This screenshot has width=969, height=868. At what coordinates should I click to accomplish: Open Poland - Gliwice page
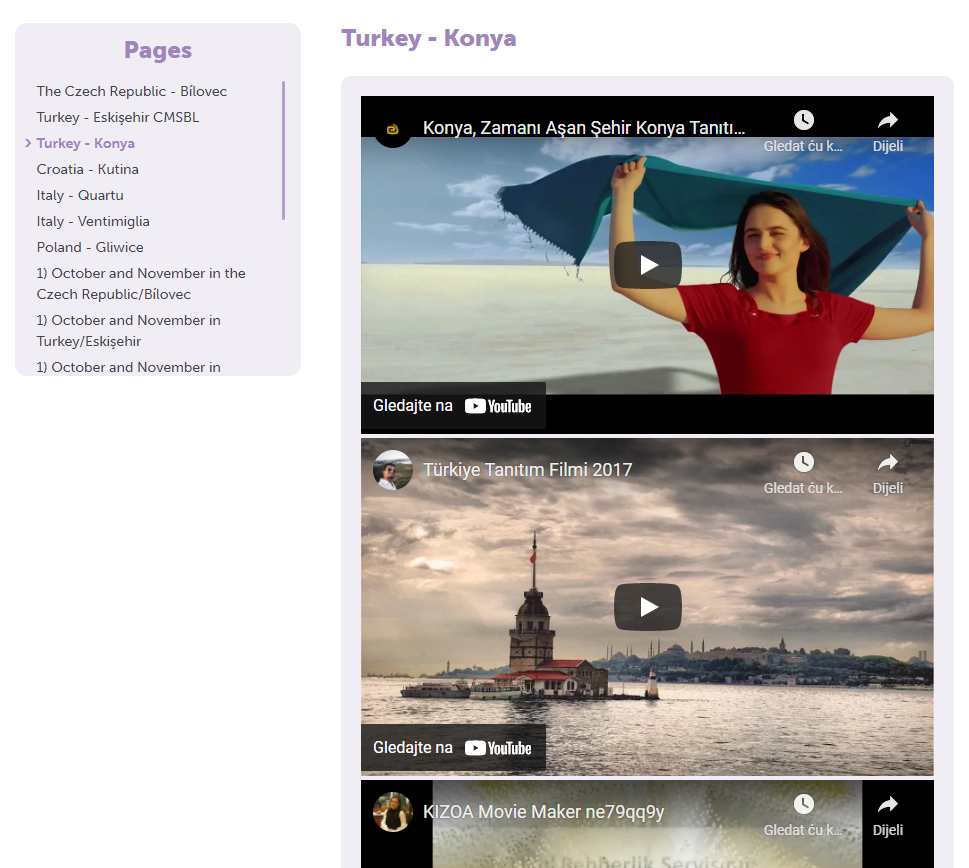[x=90, y=247]
